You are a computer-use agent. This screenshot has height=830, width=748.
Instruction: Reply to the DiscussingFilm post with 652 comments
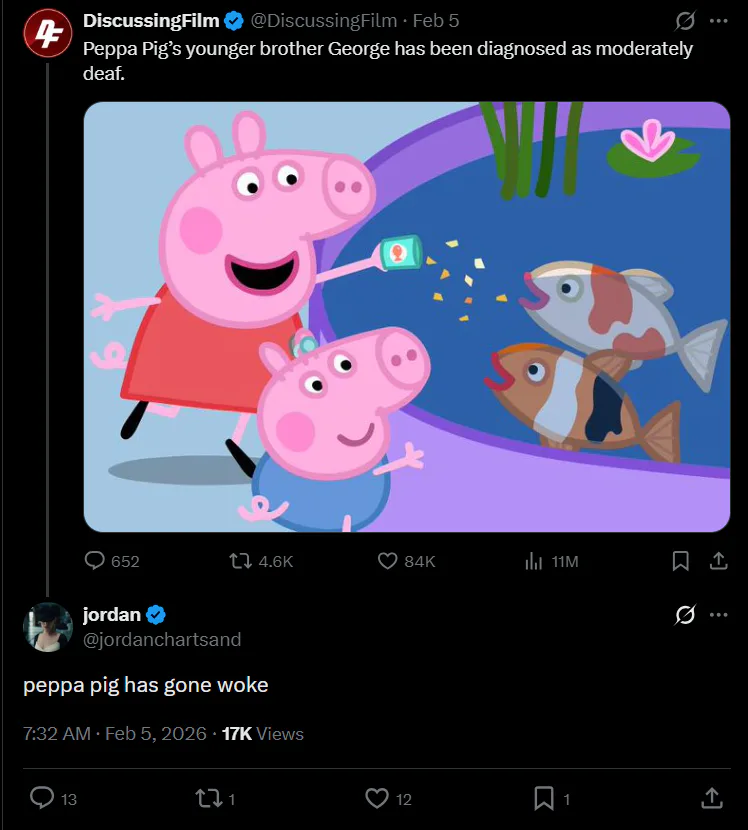[x=95, y=561]
